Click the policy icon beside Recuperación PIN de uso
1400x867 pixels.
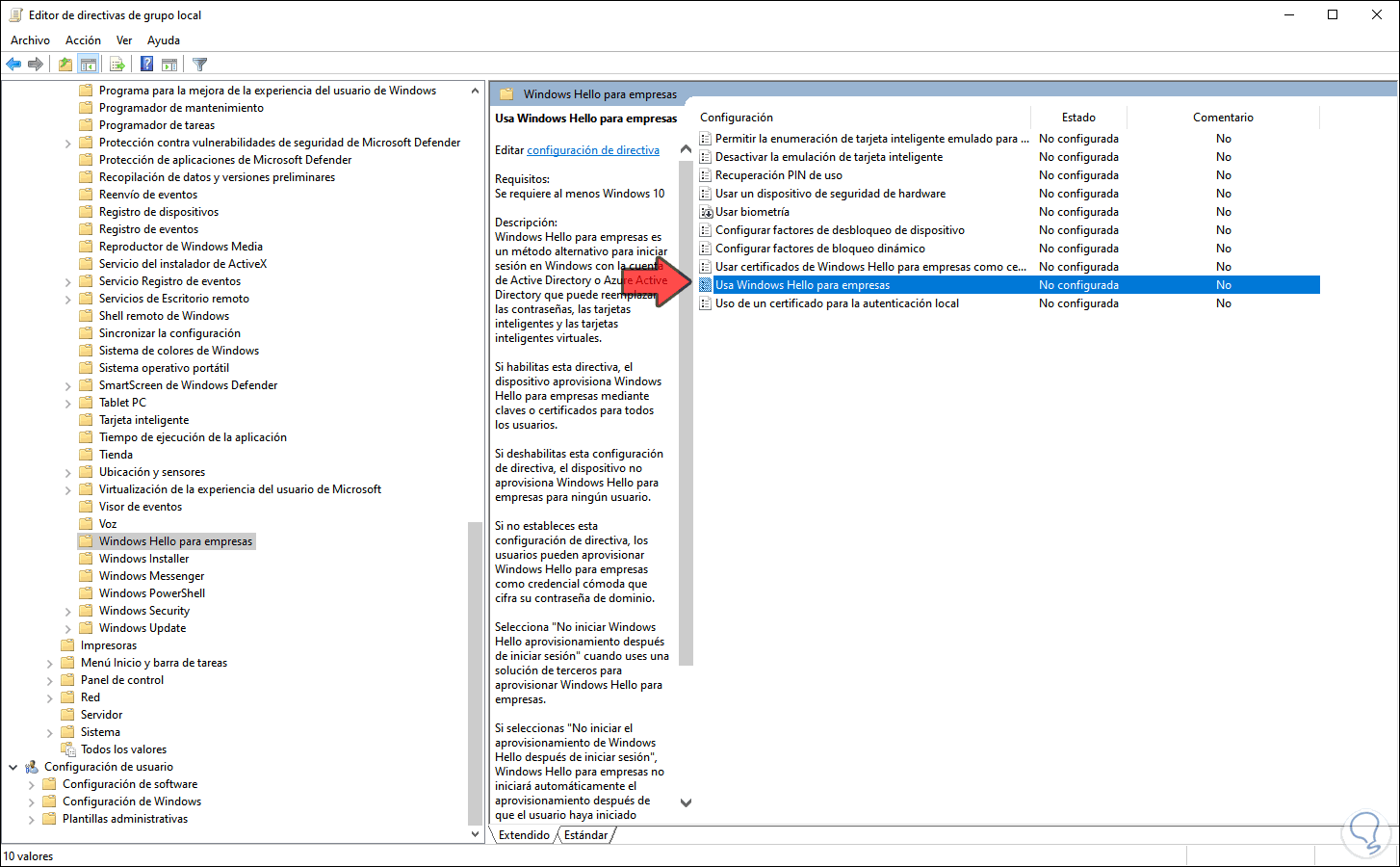click(706, 175)
